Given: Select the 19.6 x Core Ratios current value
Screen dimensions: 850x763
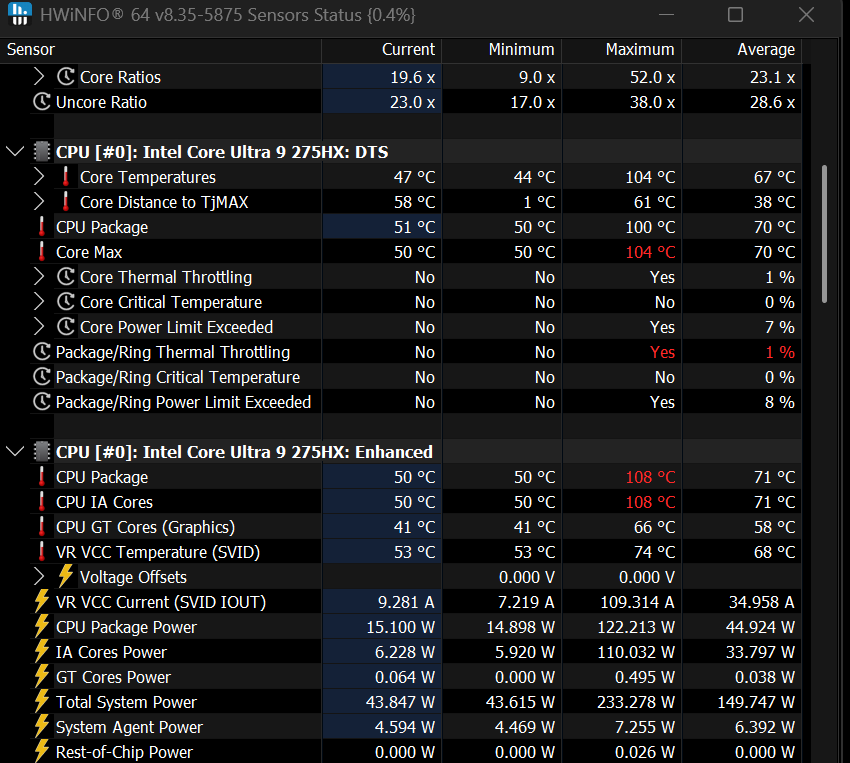Looking at the screenshot, I should tap(413, 77).
